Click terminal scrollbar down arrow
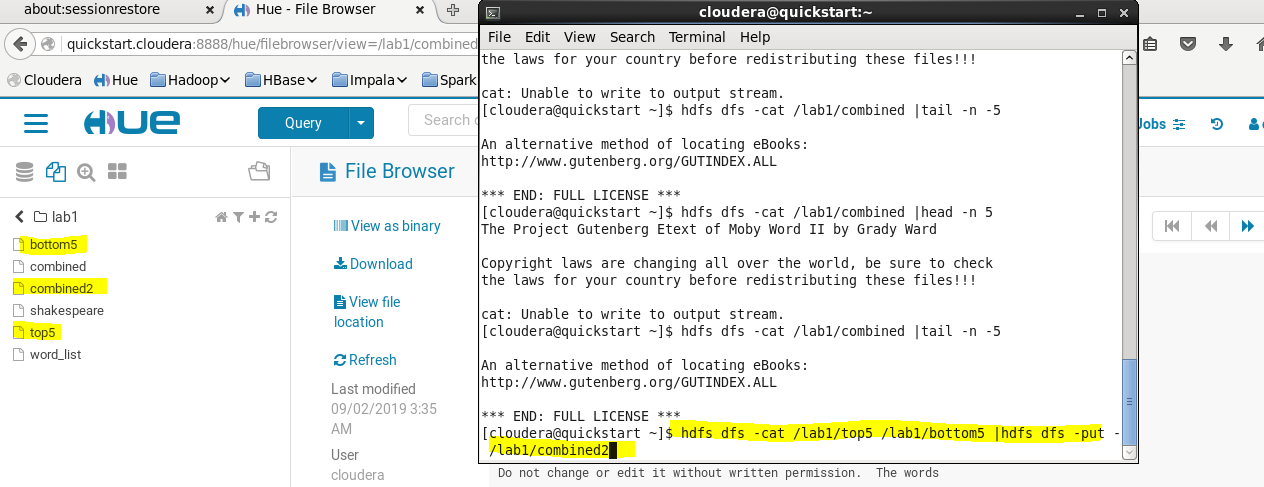Viewport: 1264px width, 487px height. point(1129,452)
